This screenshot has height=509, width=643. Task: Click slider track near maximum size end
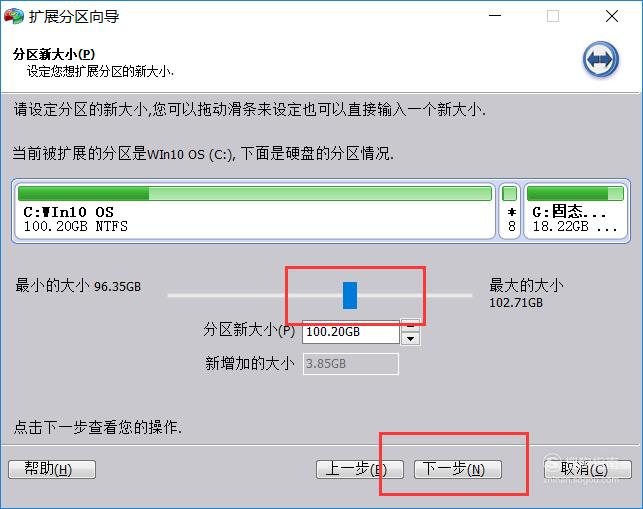click(x=459, y=295)
